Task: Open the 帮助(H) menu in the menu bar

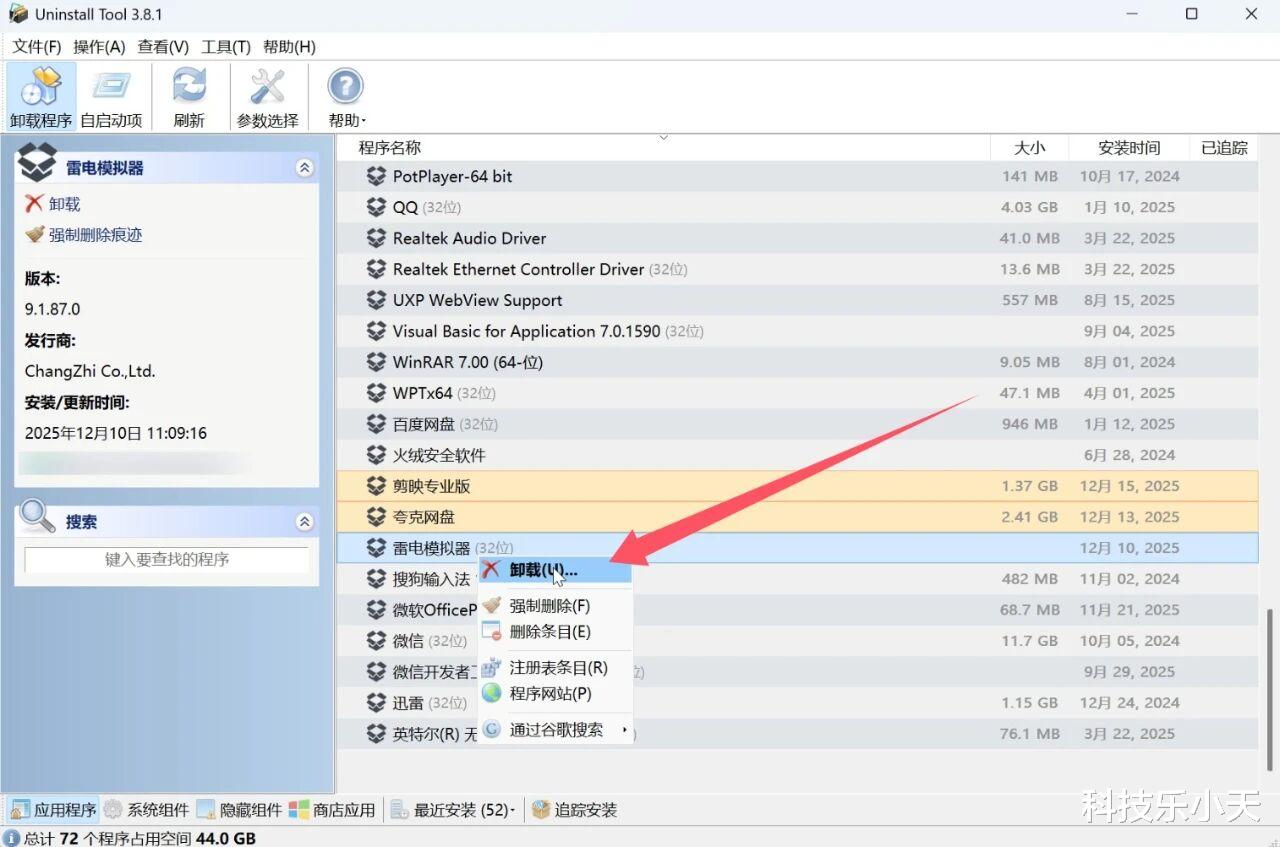Action: pyautogui.click(x=289, y=47)
